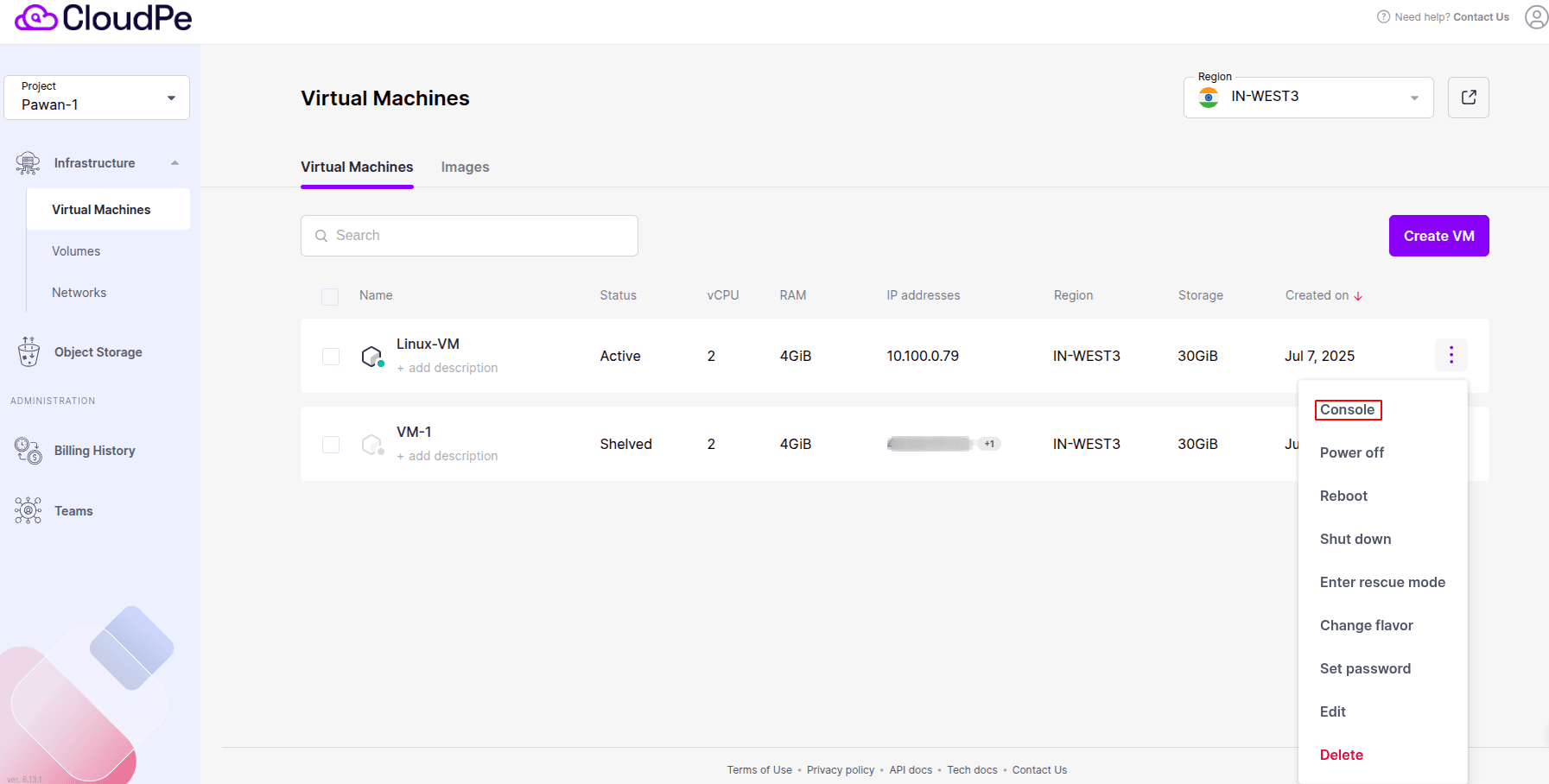Collapse the Infrastructure sidebar section
Screen dimensions: 1549x784
(x=175, y=163)
